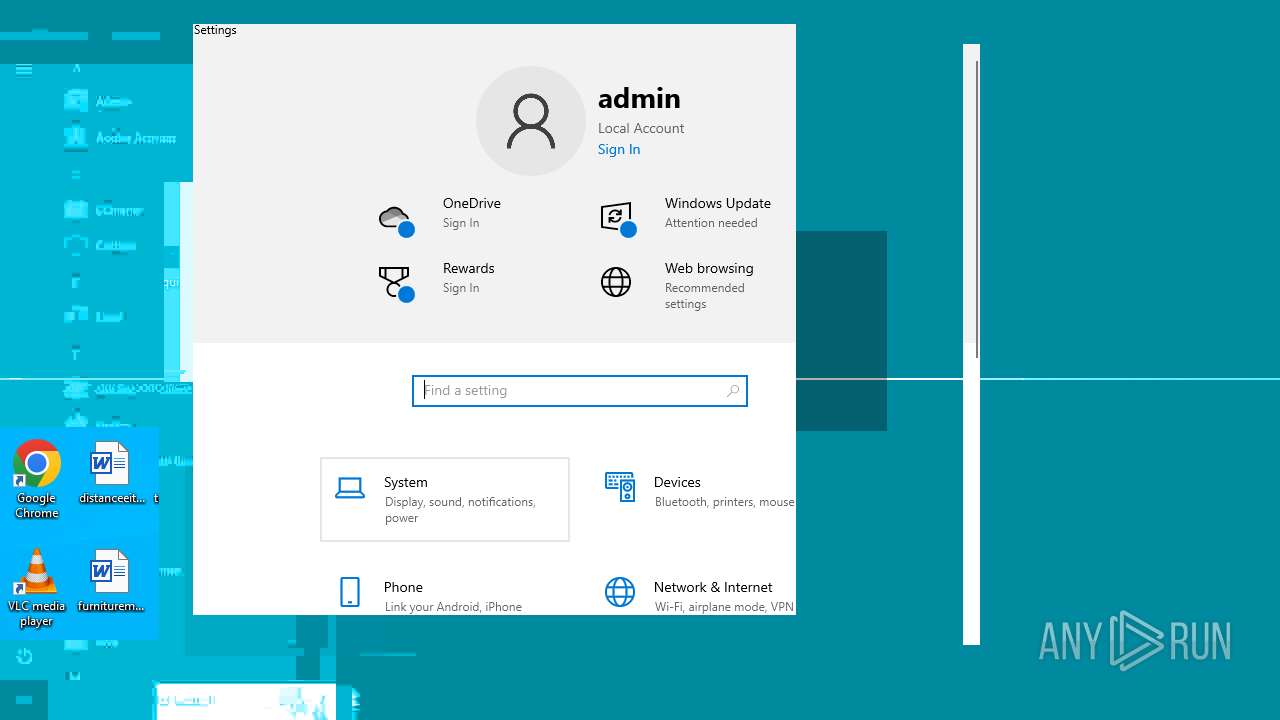Open Google Chrome desktop shortcut

click(x=37, y=480)
